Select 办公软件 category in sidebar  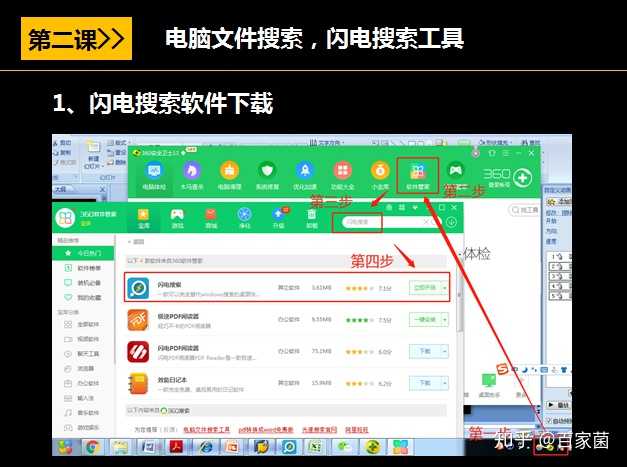point(83,383)
